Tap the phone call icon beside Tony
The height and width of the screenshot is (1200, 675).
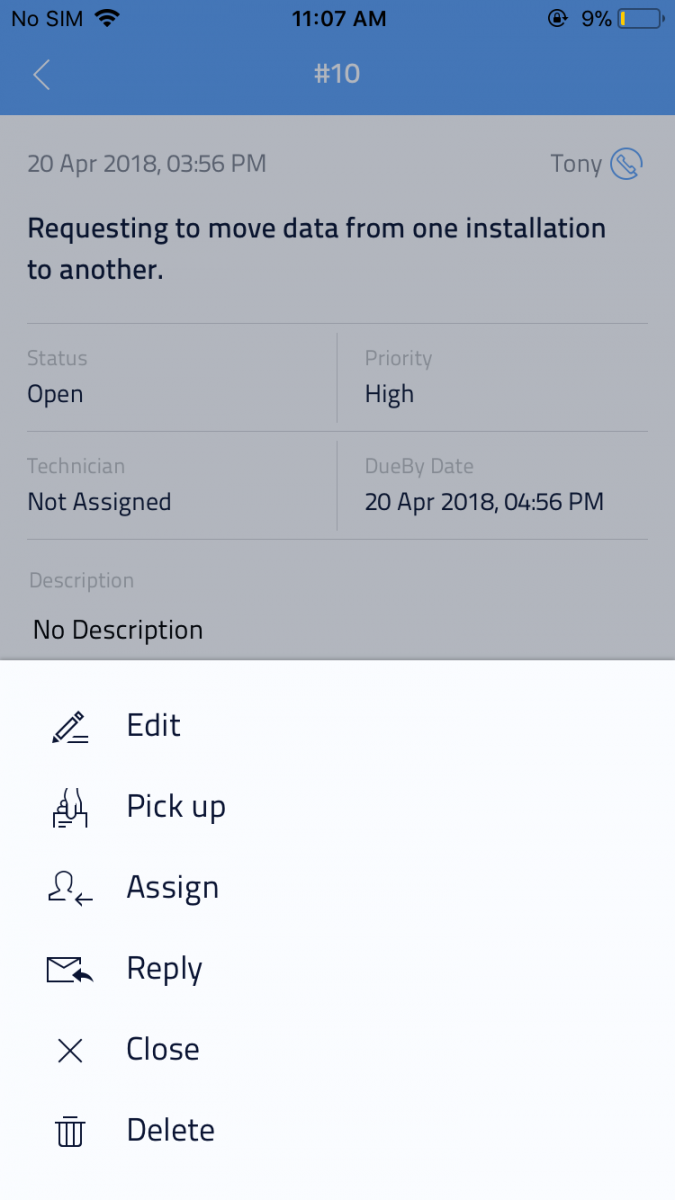(x=626, y=163)
